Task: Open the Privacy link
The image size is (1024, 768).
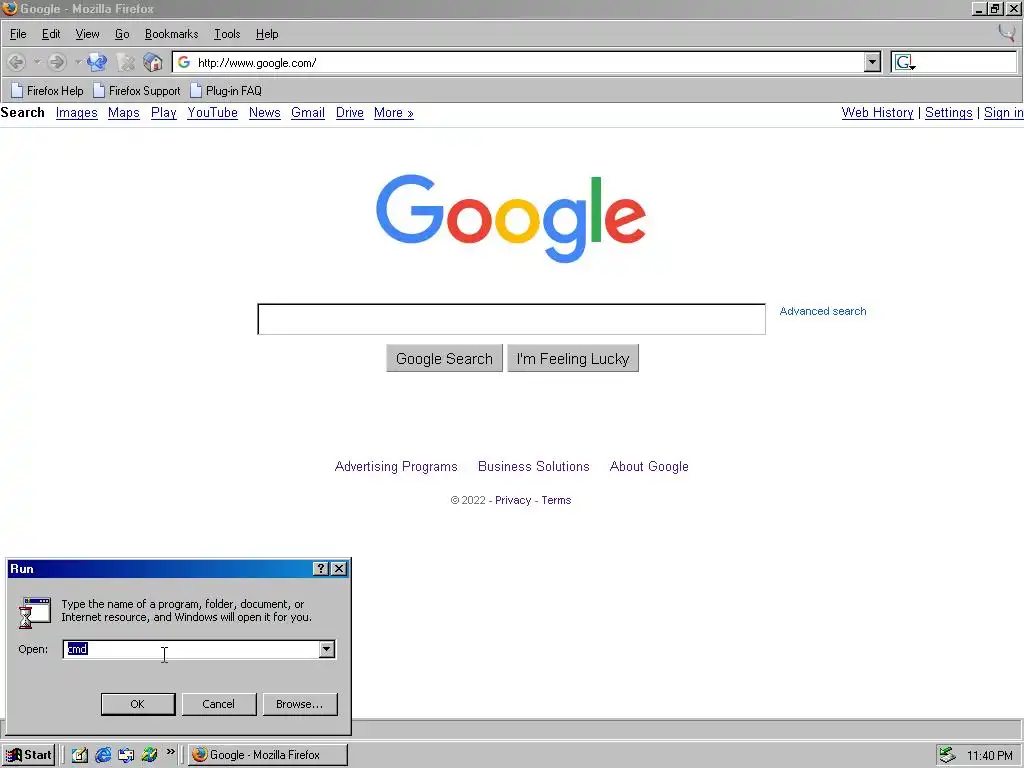Action: point(513,500)
